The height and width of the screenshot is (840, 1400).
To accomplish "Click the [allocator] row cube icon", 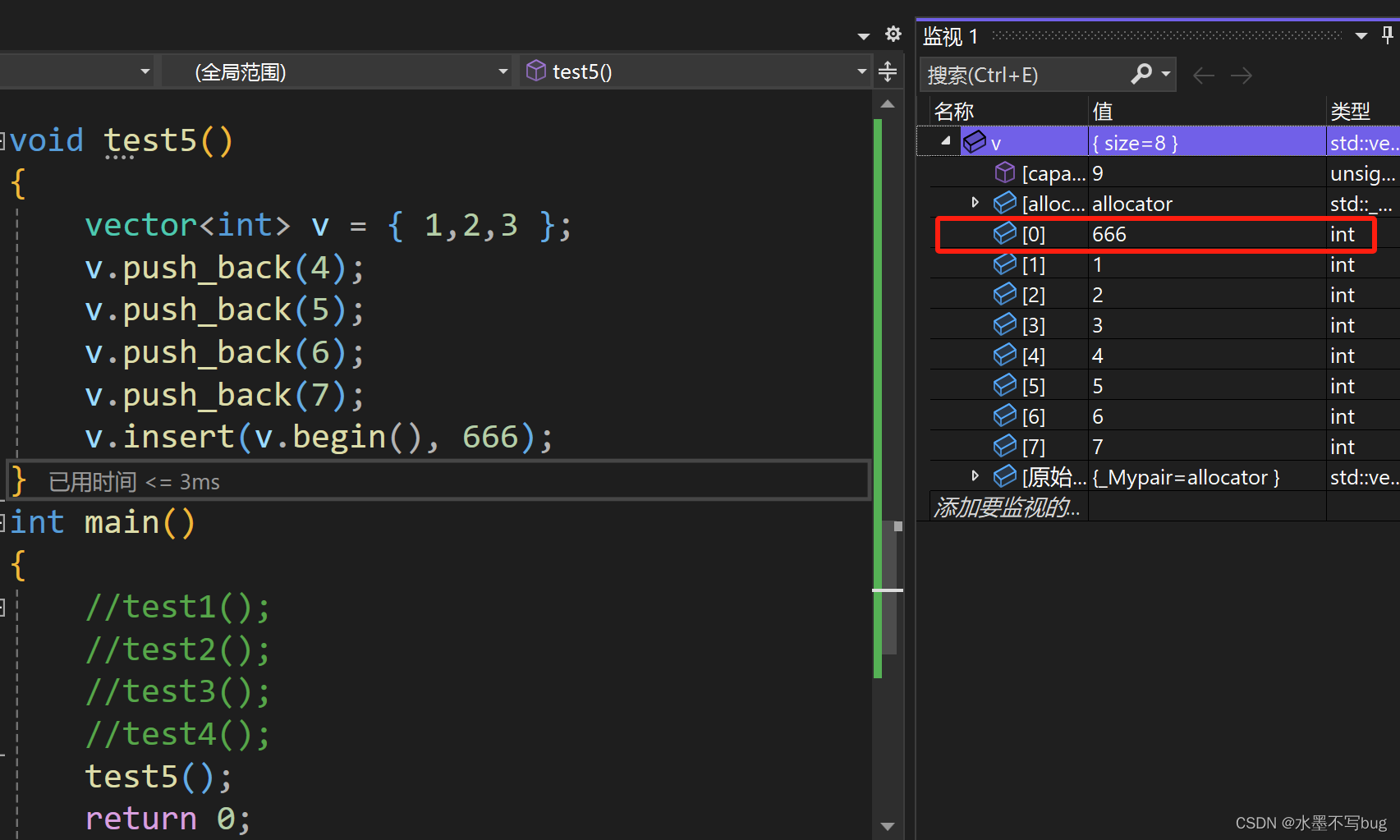I will [1005, 203].
